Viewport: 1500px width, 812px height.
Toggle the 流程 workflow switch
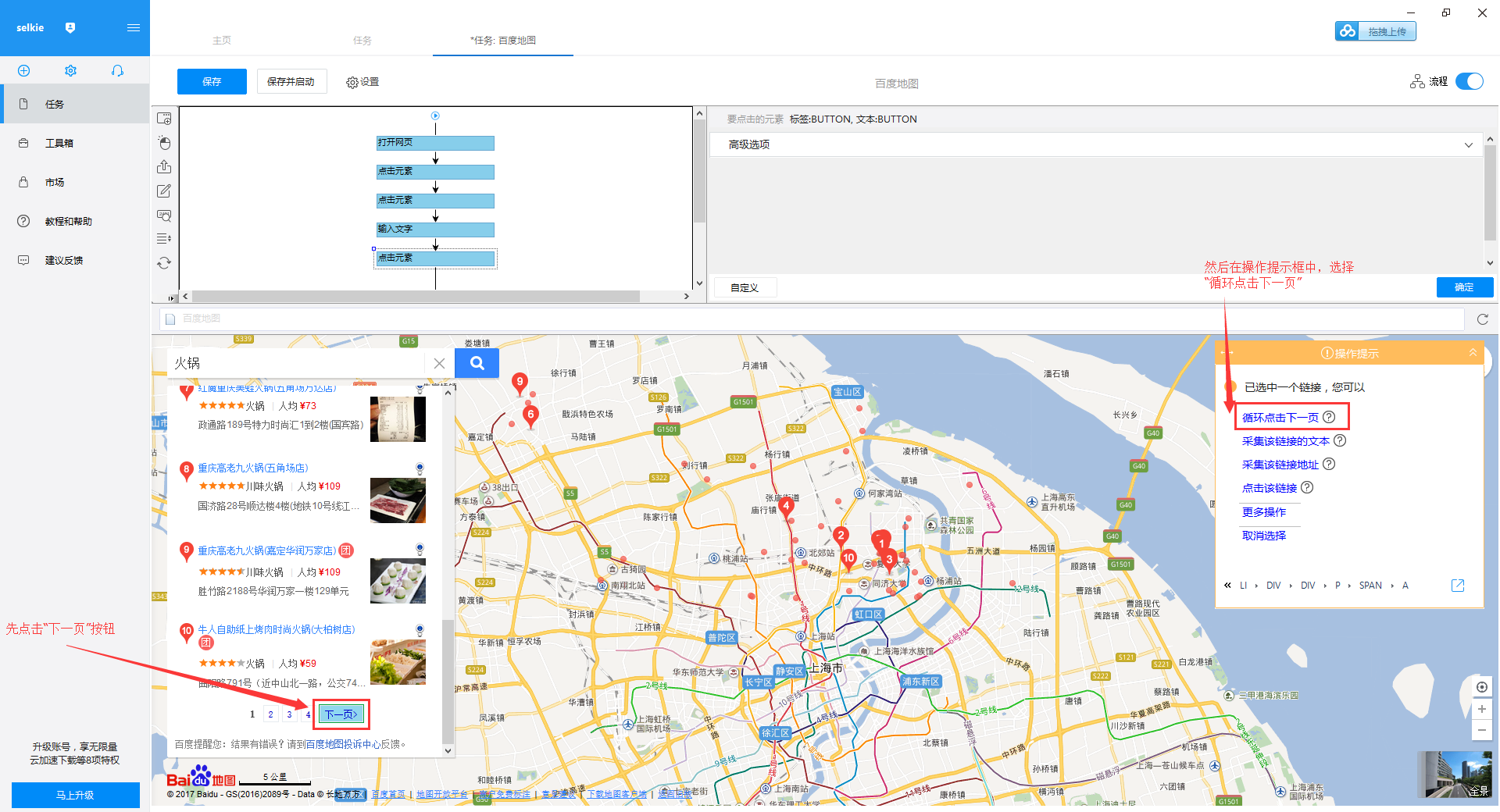coord(1470,81)
